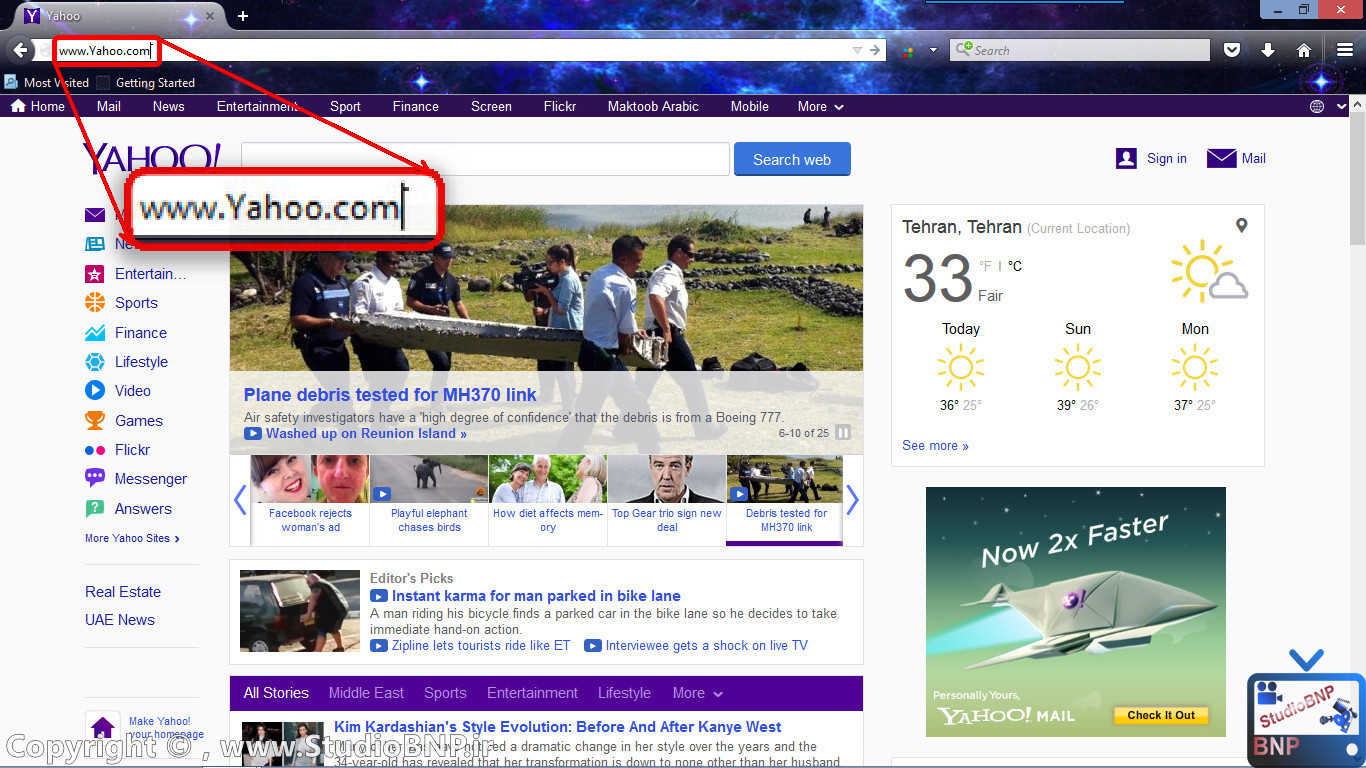Close the Yahoo tab
This screenshot has width=1366, height=768.
209,16
